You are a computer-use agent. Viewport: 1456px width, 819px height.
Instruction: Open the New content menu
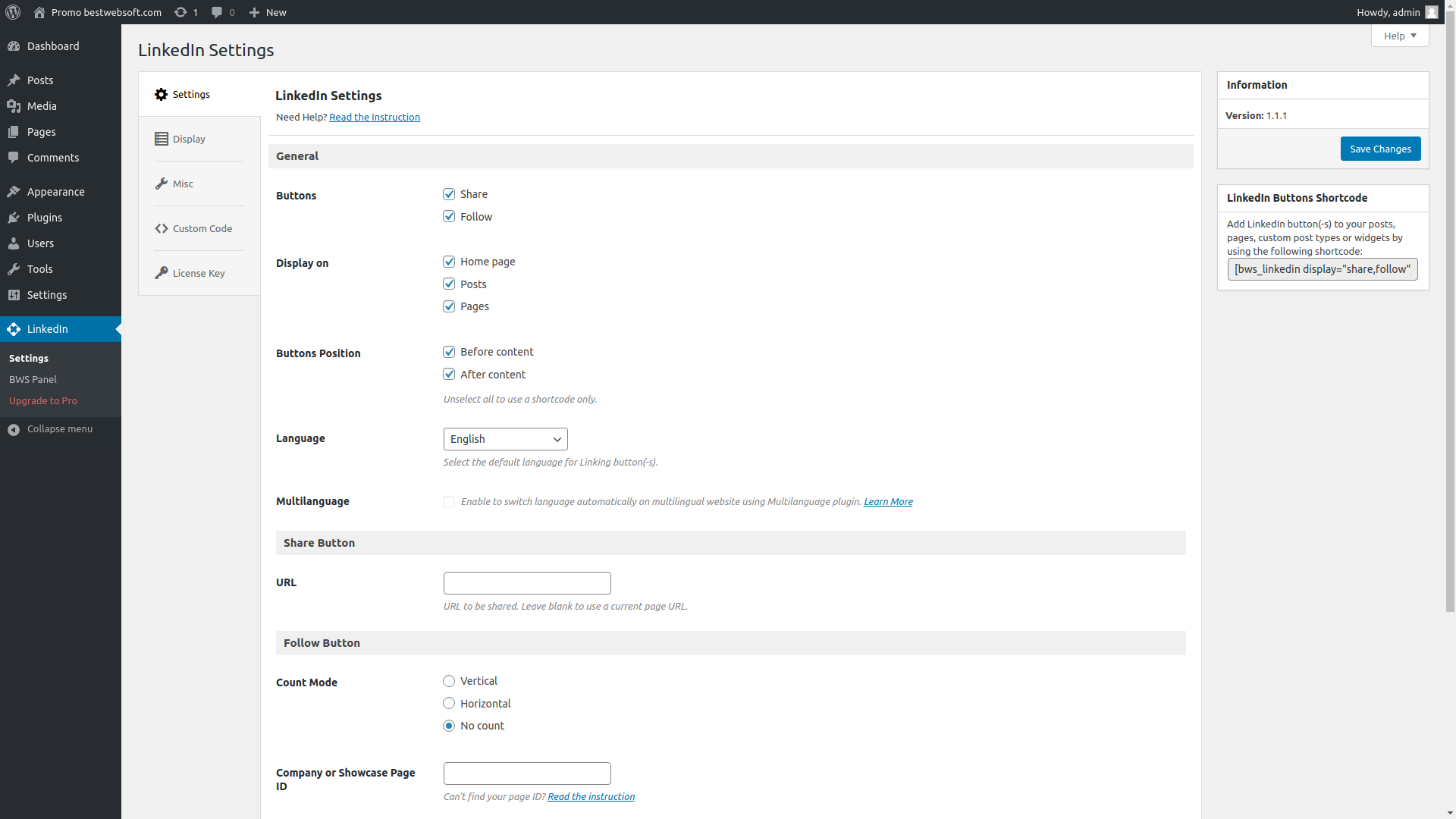(268, 12)
